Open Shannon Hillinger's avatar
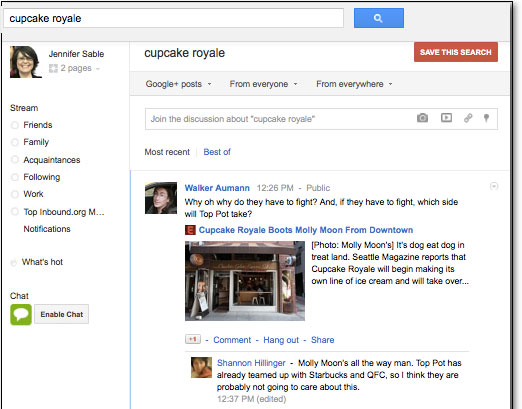Image resolution: width=522 pixels, height=409 pixels. point(201,367)
